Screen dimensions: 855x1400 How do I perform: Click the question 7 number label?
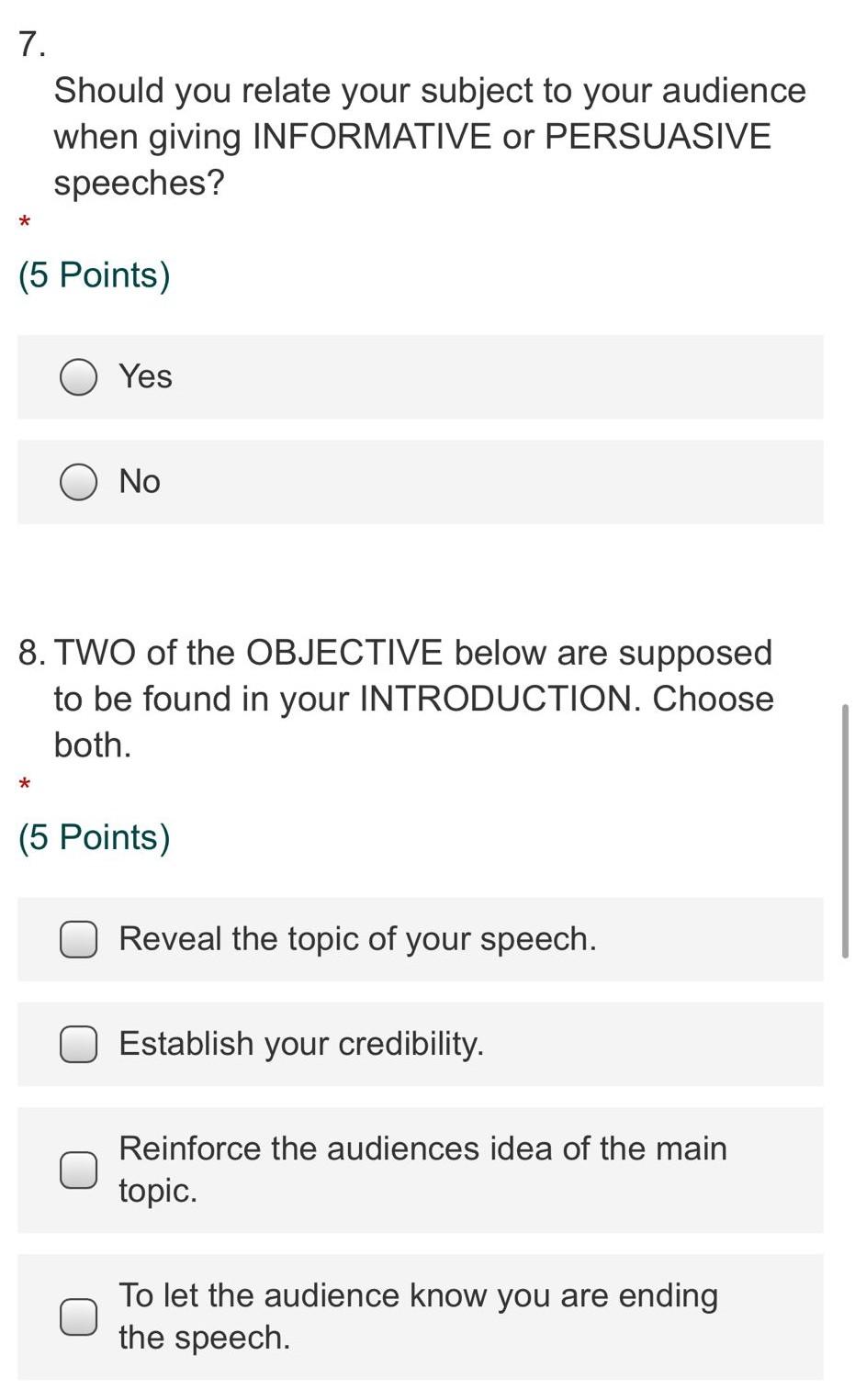tap(29, 44)
